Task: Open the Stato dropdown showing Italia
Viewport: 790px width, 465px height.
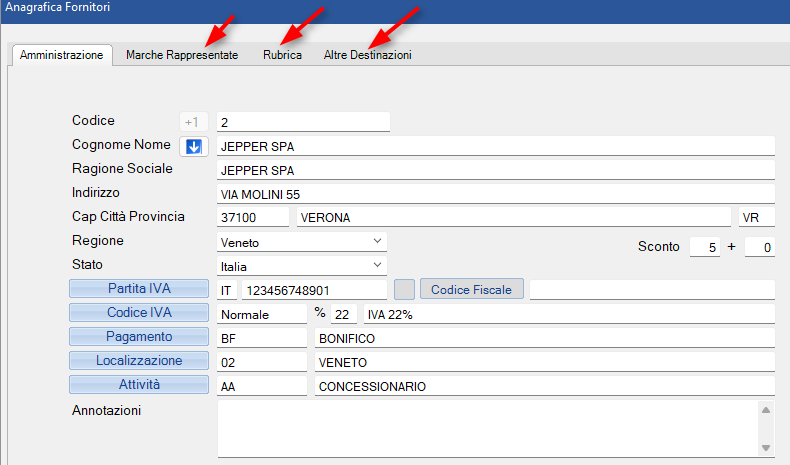Action: [x=377, y=266]
